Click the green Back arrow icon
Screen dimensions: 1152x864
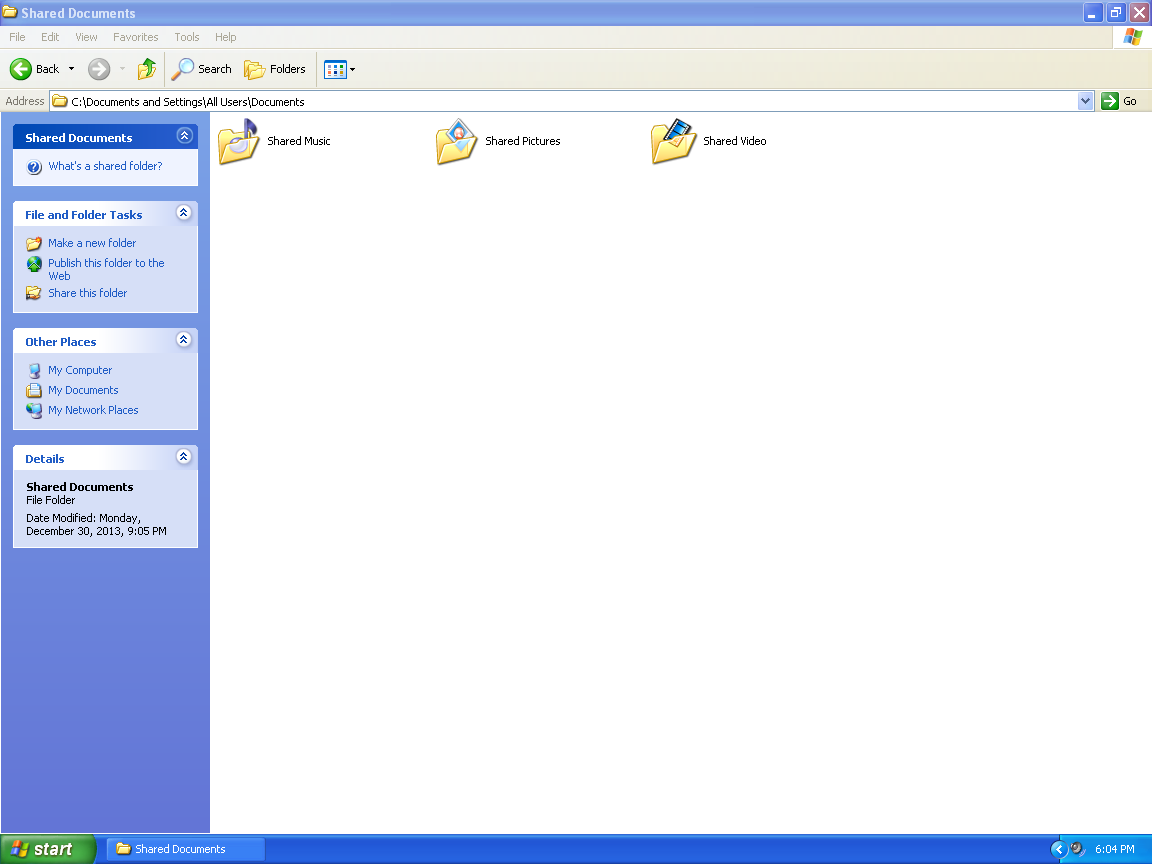[x=22, y=69]
